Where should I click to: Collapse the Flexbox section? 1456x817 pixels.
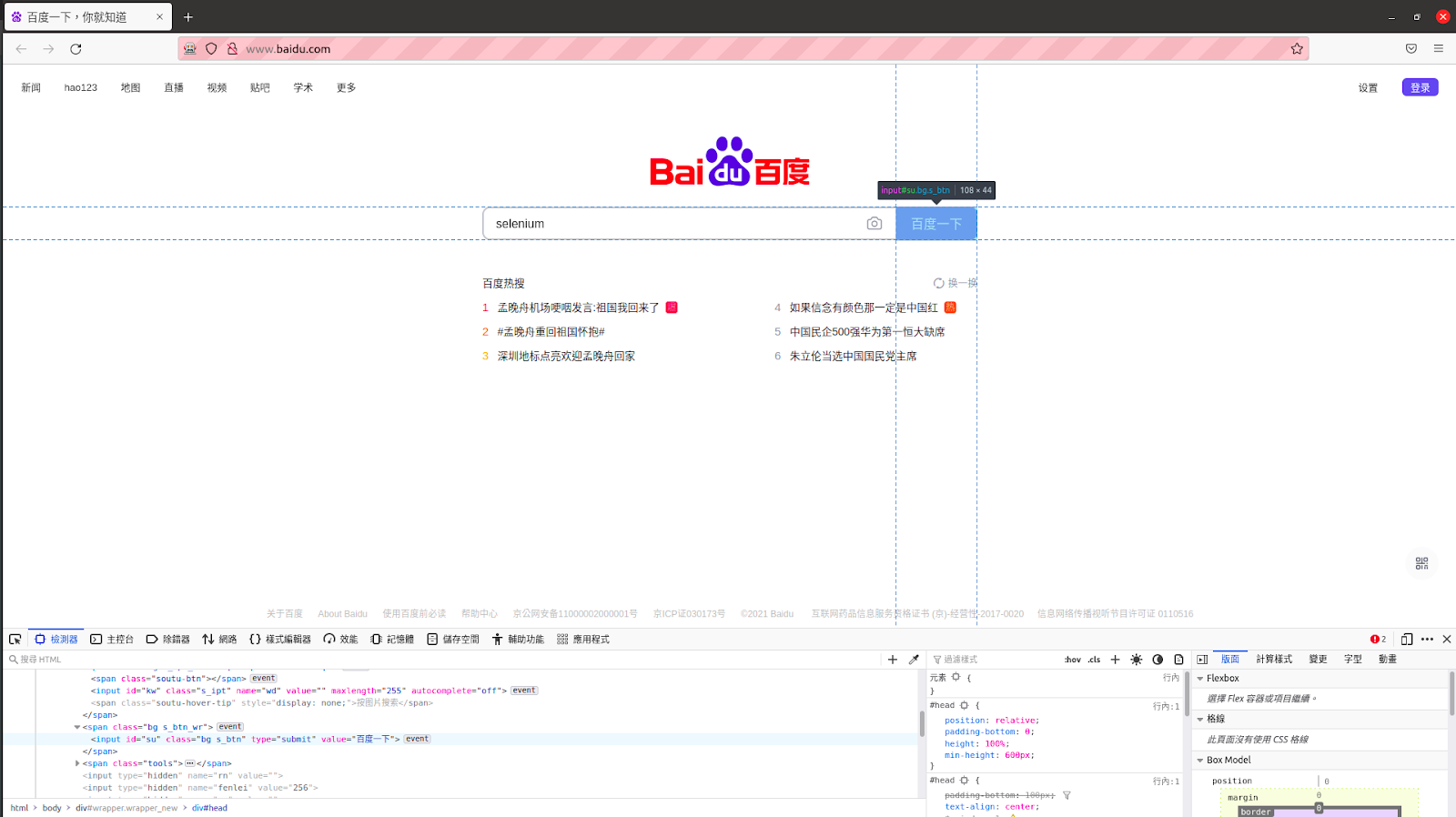coord(1200,679)
